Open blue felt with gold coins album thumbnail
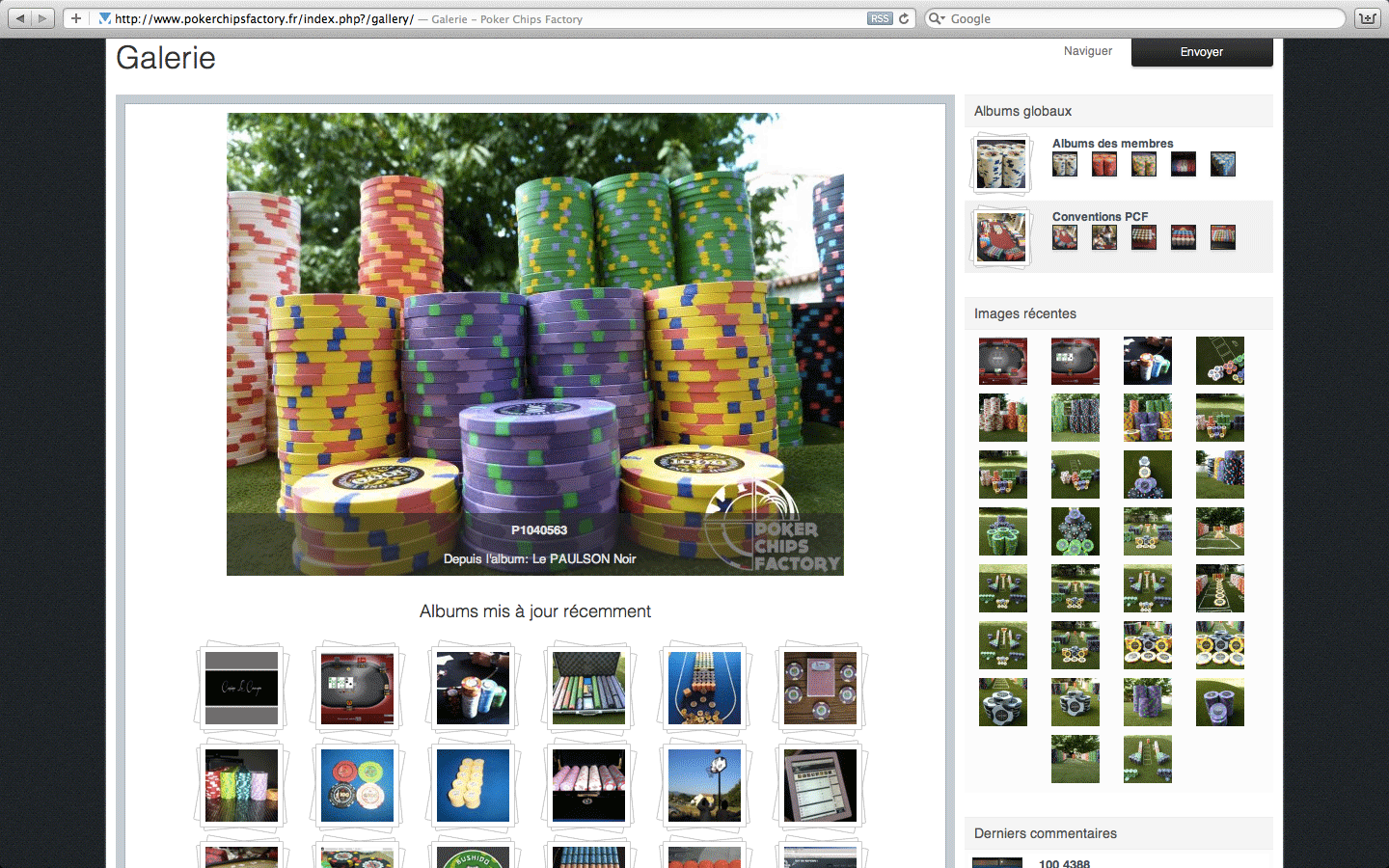This screenshot has width=1389, height=868. [x=704, y=689]
